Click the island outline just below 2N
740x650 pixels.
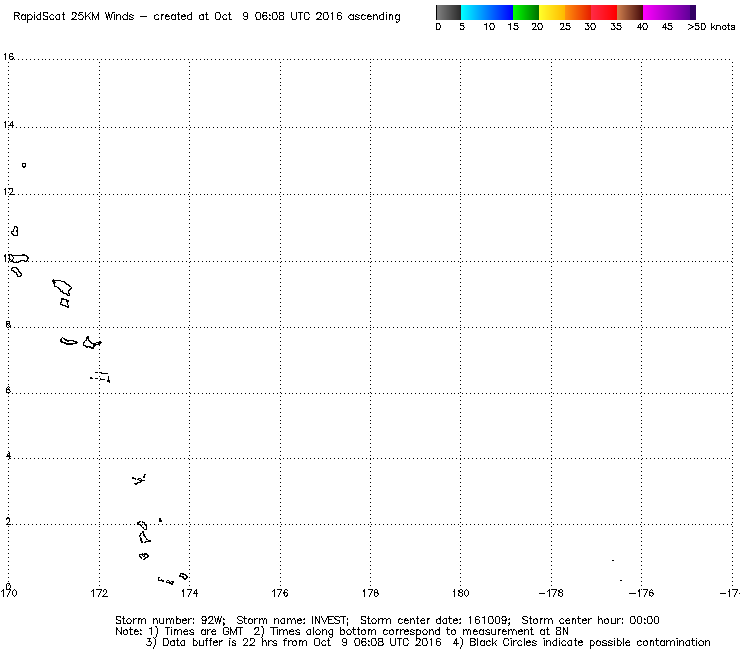pyautogui.click(x=144, y=537)
